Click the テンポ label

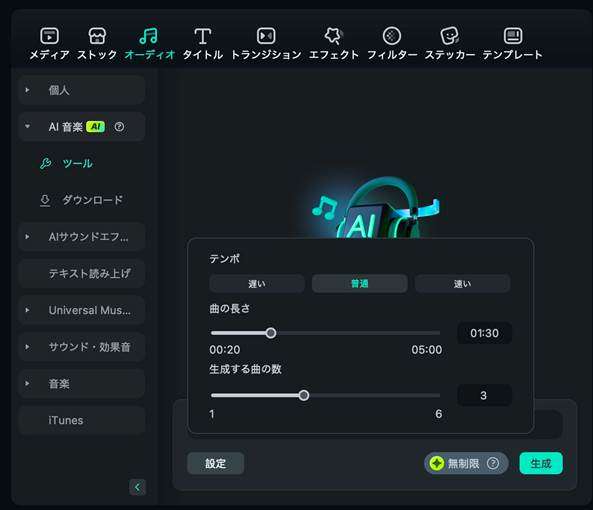click(225, 259)
